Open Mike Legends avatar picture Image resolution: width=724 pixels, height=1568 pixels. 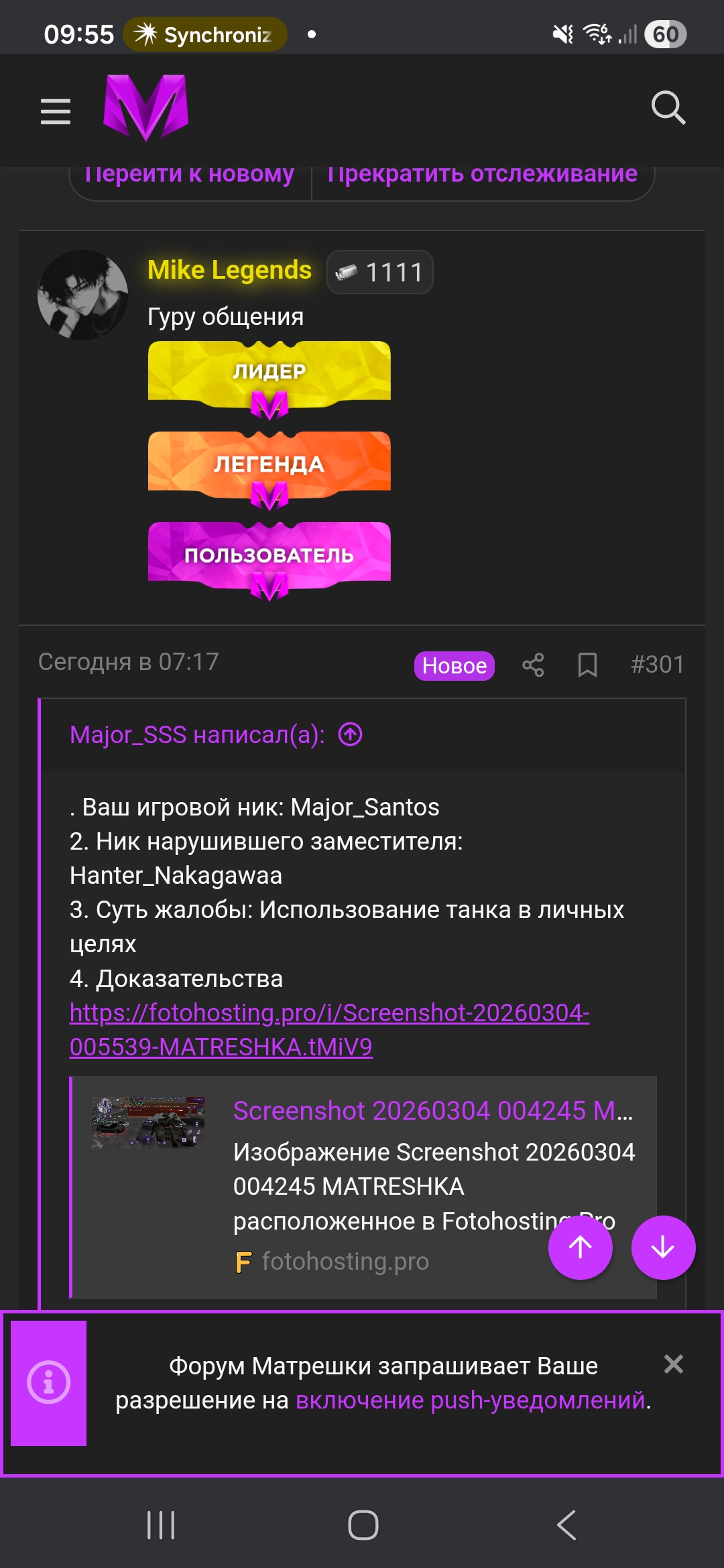pyautogui.click(x=82, y=295)
